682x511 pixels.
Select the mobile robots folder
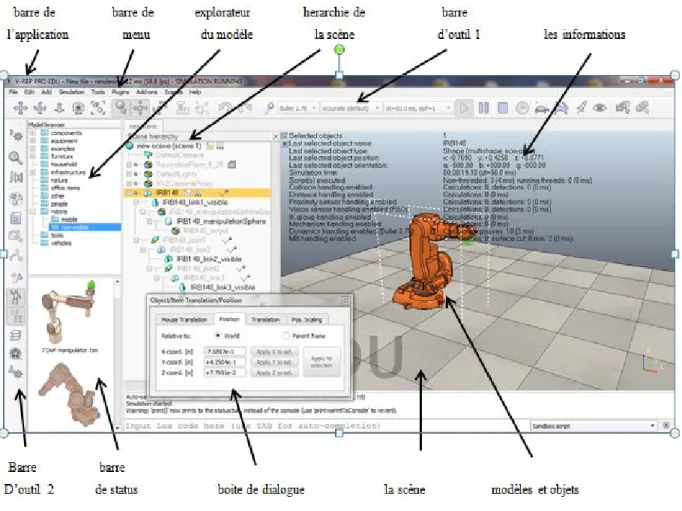(69, 219)
